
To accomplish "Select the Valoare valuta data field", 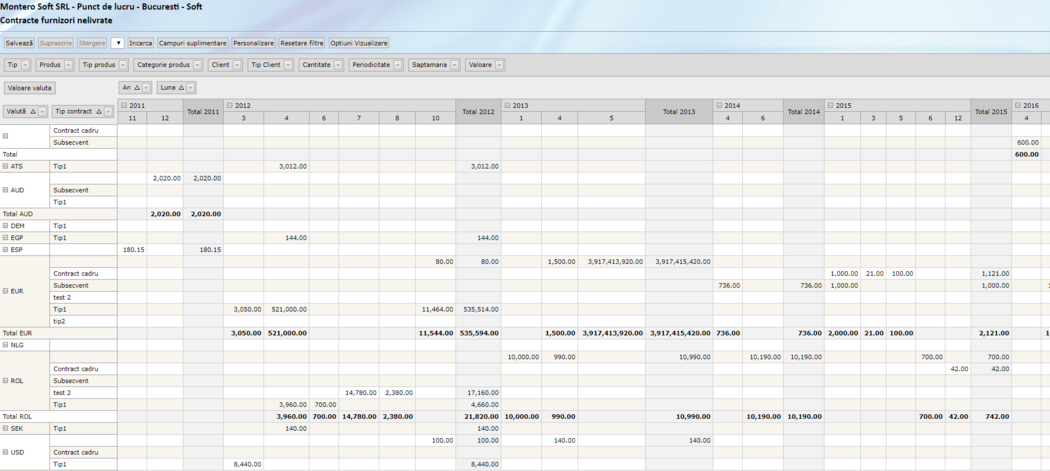I will 29,88.
